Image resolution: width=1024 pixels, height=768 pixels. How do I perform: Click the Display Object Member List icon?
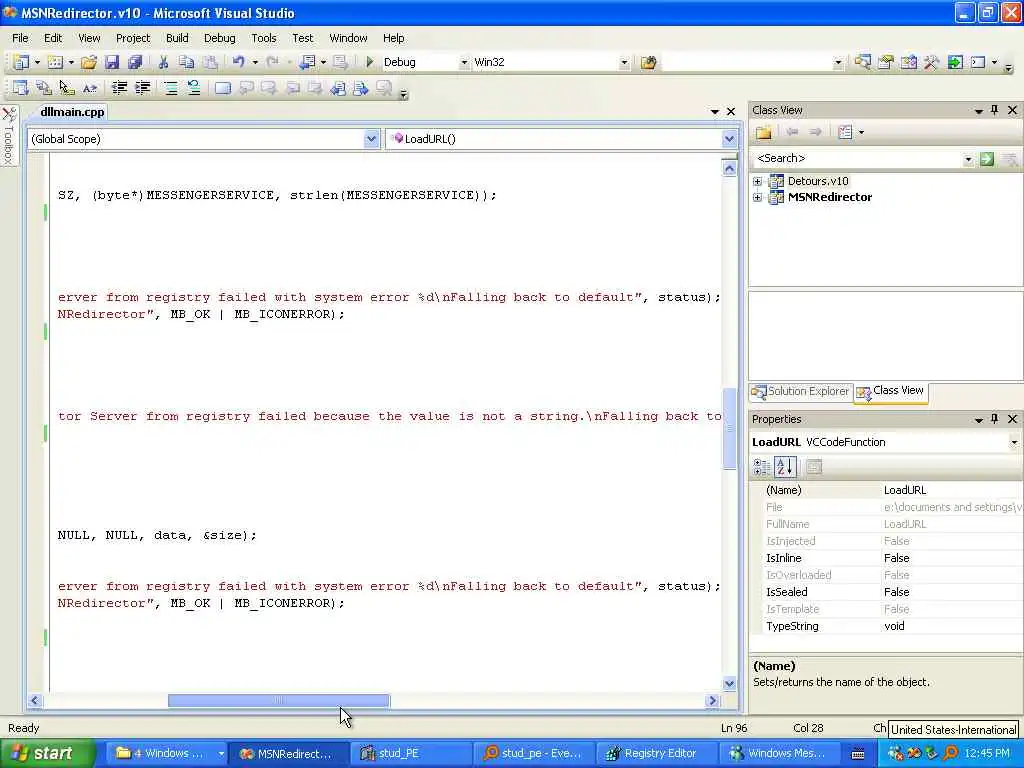point(21,88)
